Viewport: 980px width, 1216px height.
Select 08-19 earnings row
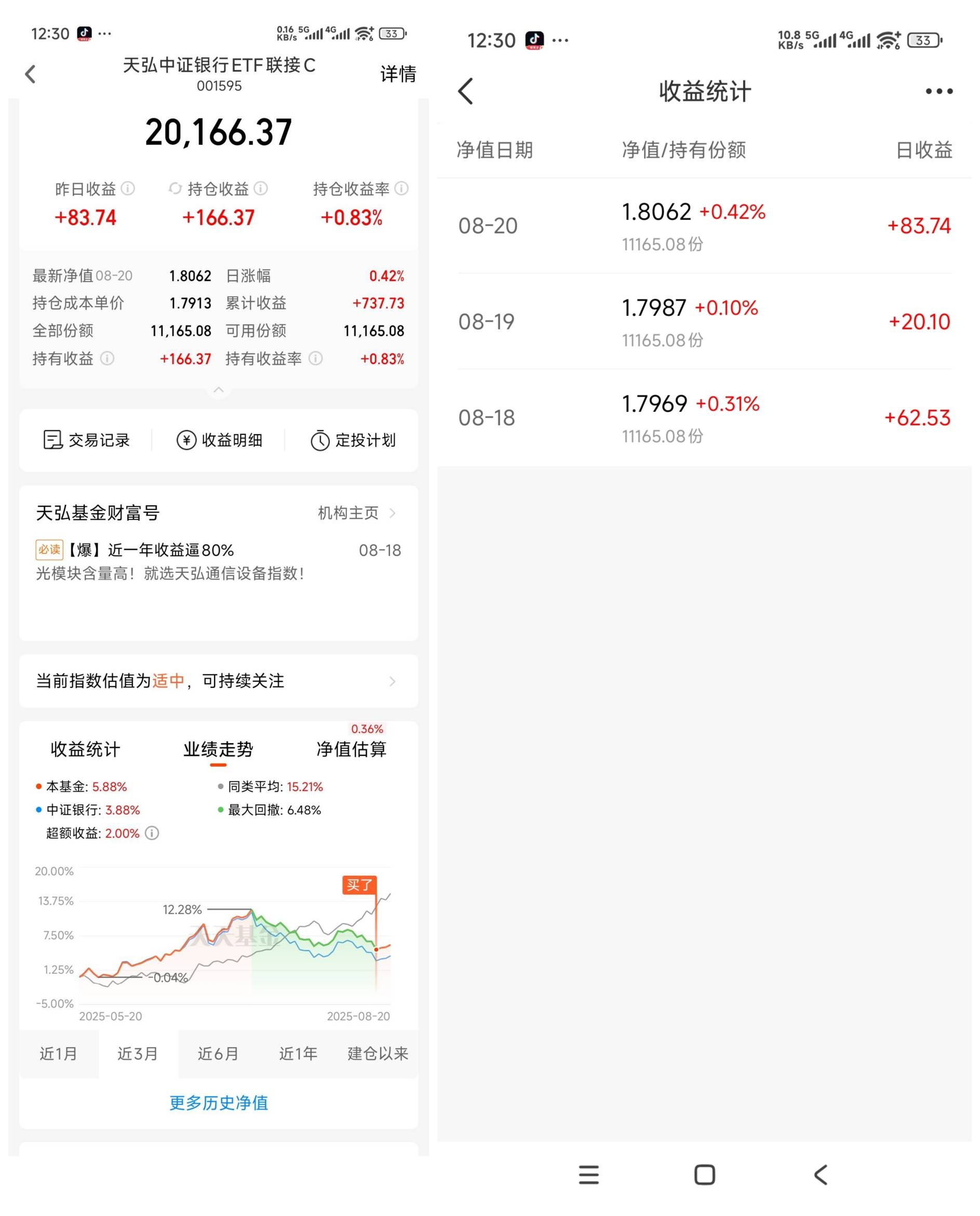point(705,322)
